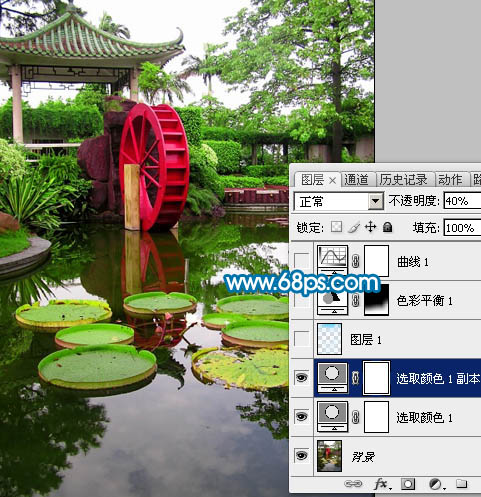Image resolution: width=481 pixels, height=497 pixels.
Task: Select the 曲线 1 layer mask thumbnail
Action: tap(377, 261)
